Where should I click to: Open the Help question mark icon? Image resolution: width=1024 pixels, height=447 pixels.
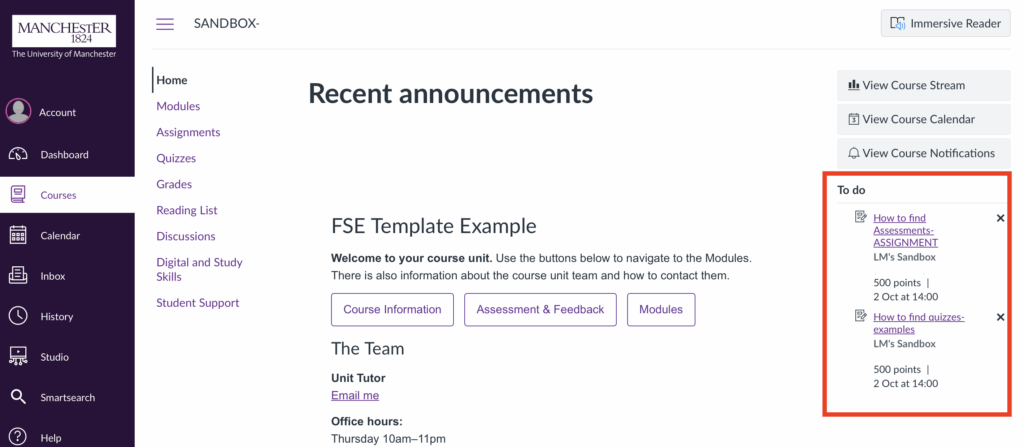click(x=18, y=437)
